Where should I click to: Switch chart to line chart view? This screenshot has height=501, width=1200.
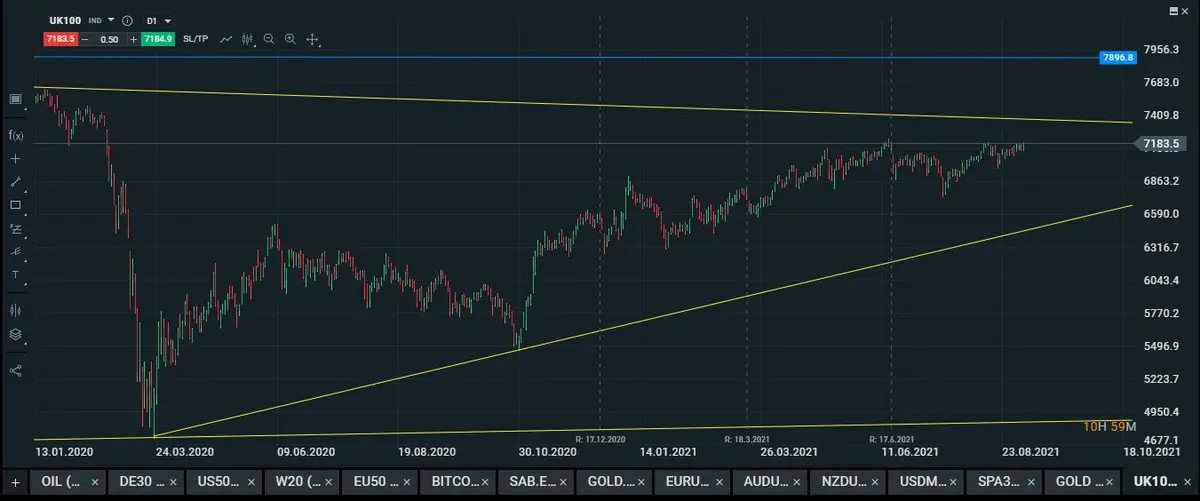(227, 39)
